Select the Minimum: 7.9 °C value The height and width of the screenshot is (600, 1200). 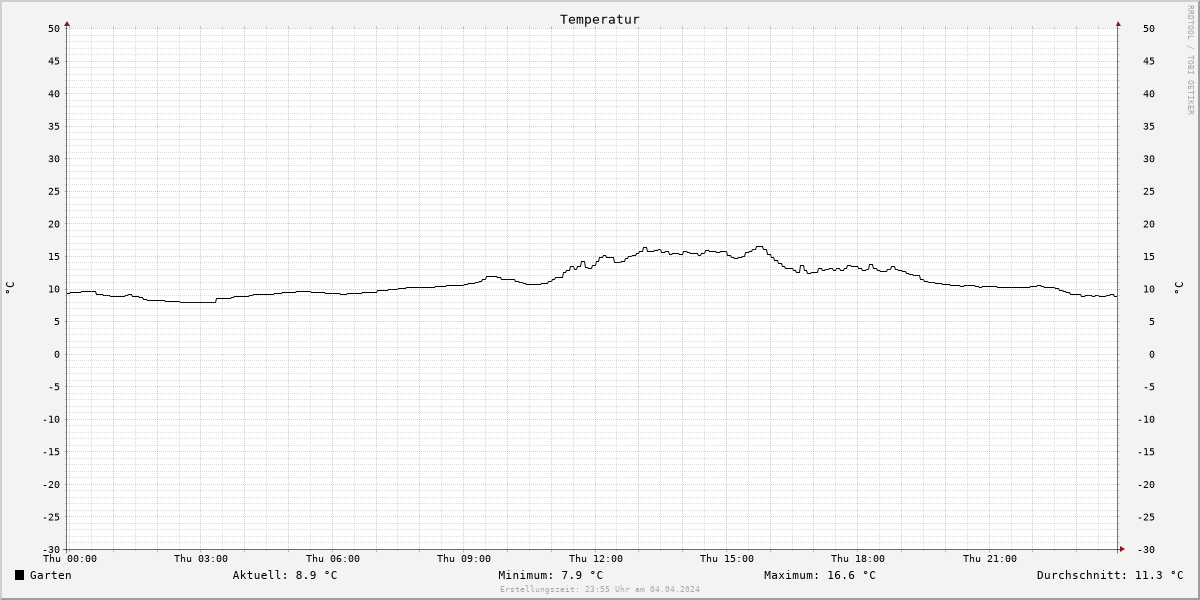pos(551,575)
